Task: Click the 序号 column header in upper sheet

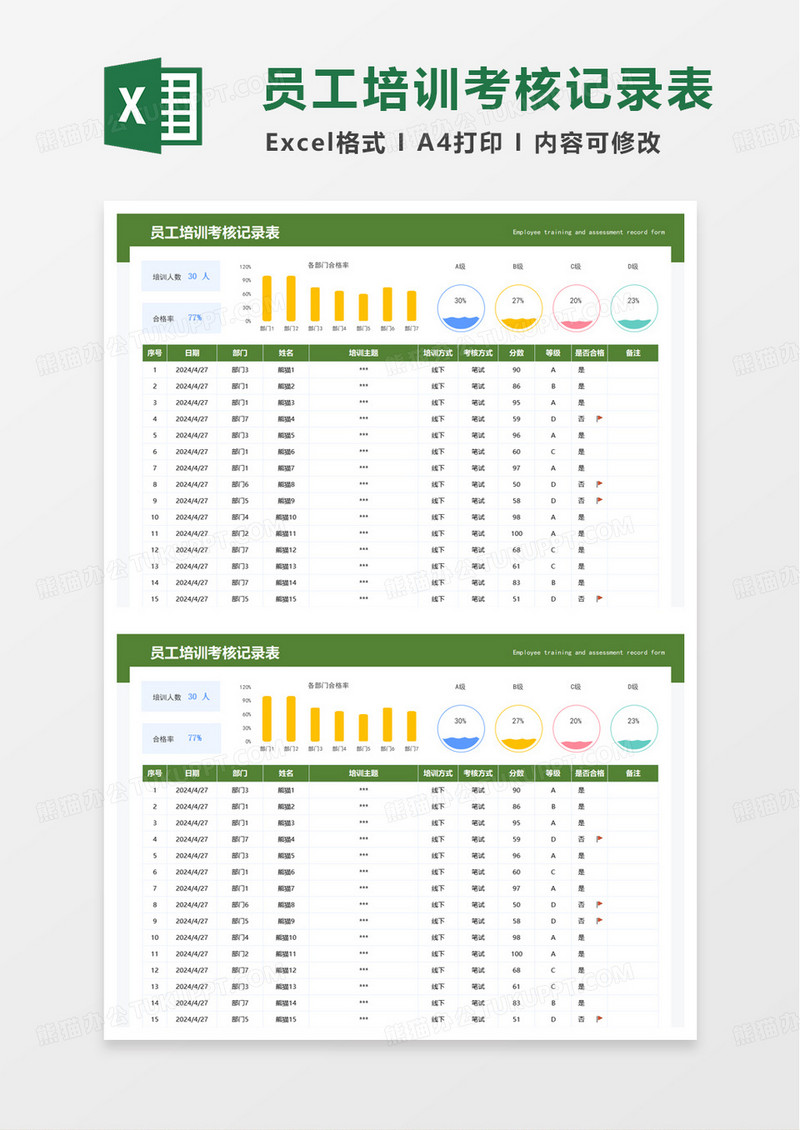Action: [x=154, y=353]
